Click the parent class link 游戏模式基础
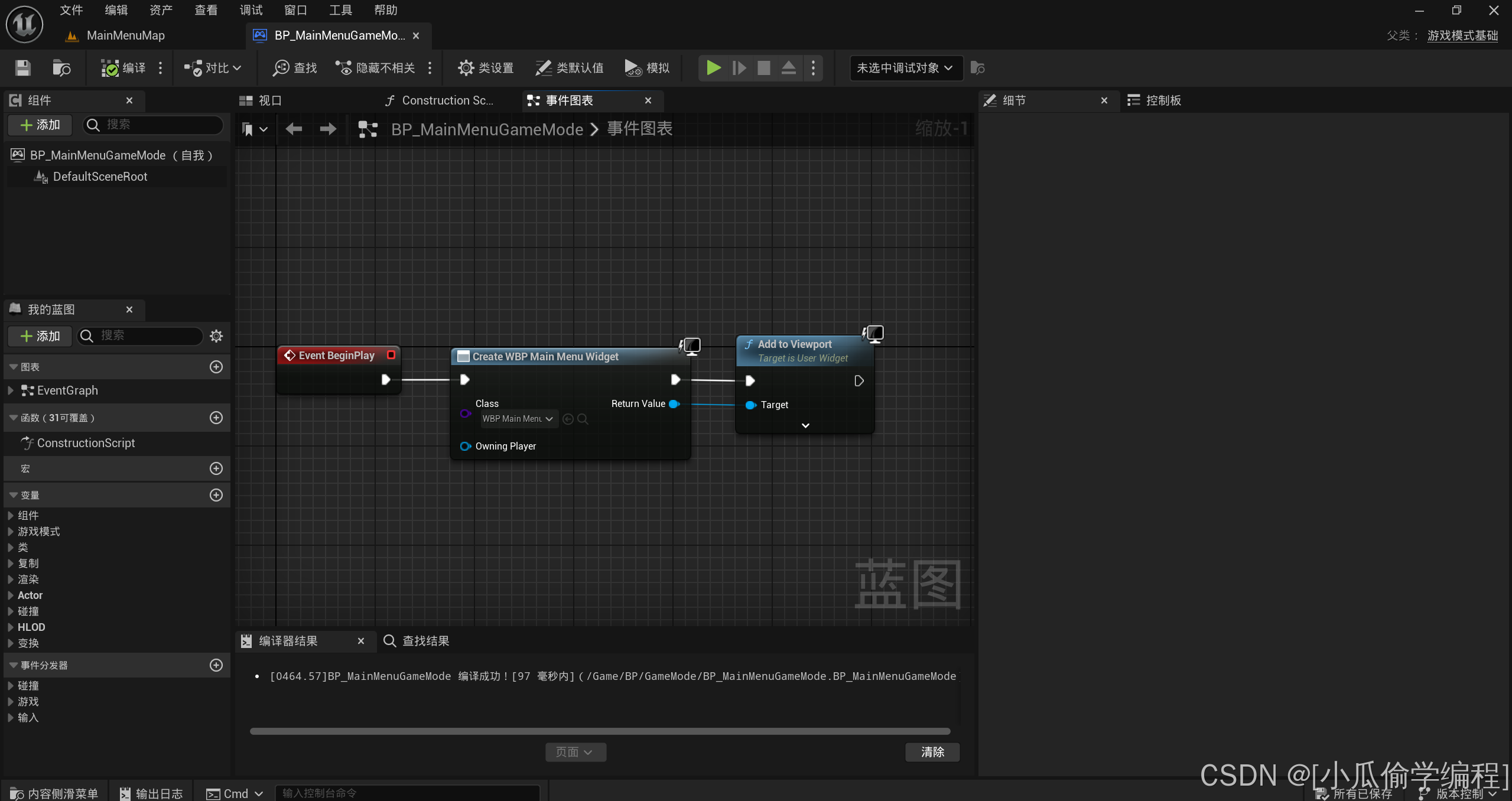1512x801 pixels. 1462,35
